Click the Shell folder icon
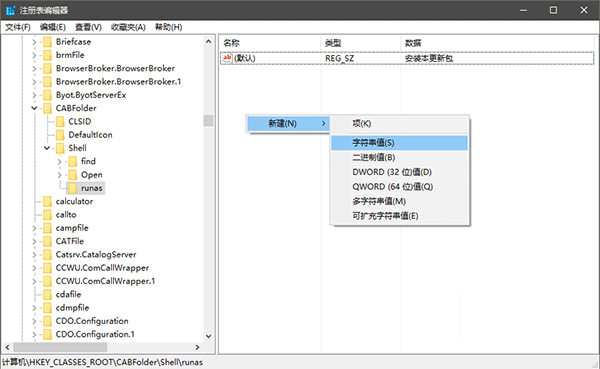This screenshot has height=369, width=600. [60, 148]
